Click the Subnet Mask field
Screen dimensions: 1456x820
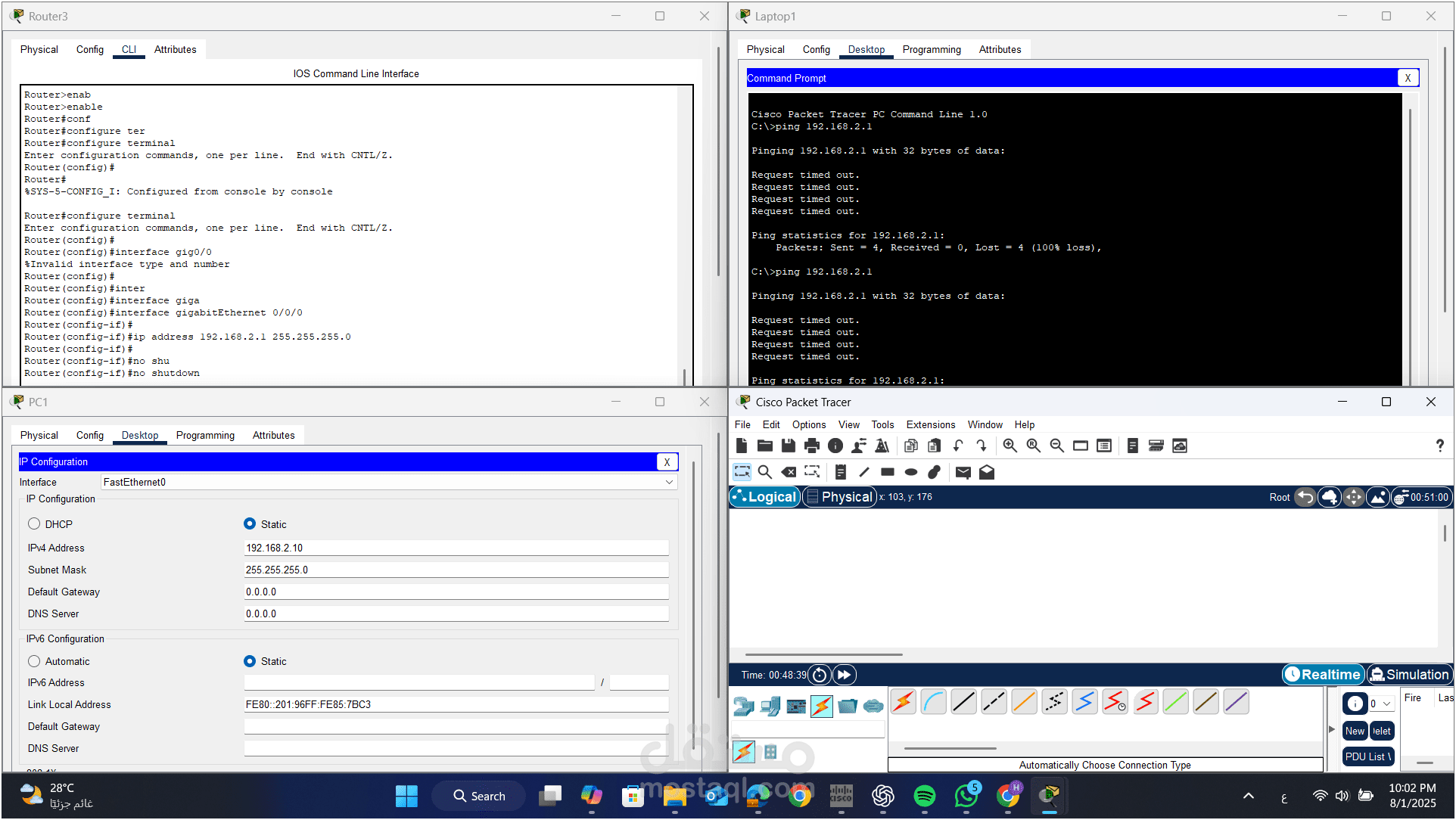[x=456, y=570]
